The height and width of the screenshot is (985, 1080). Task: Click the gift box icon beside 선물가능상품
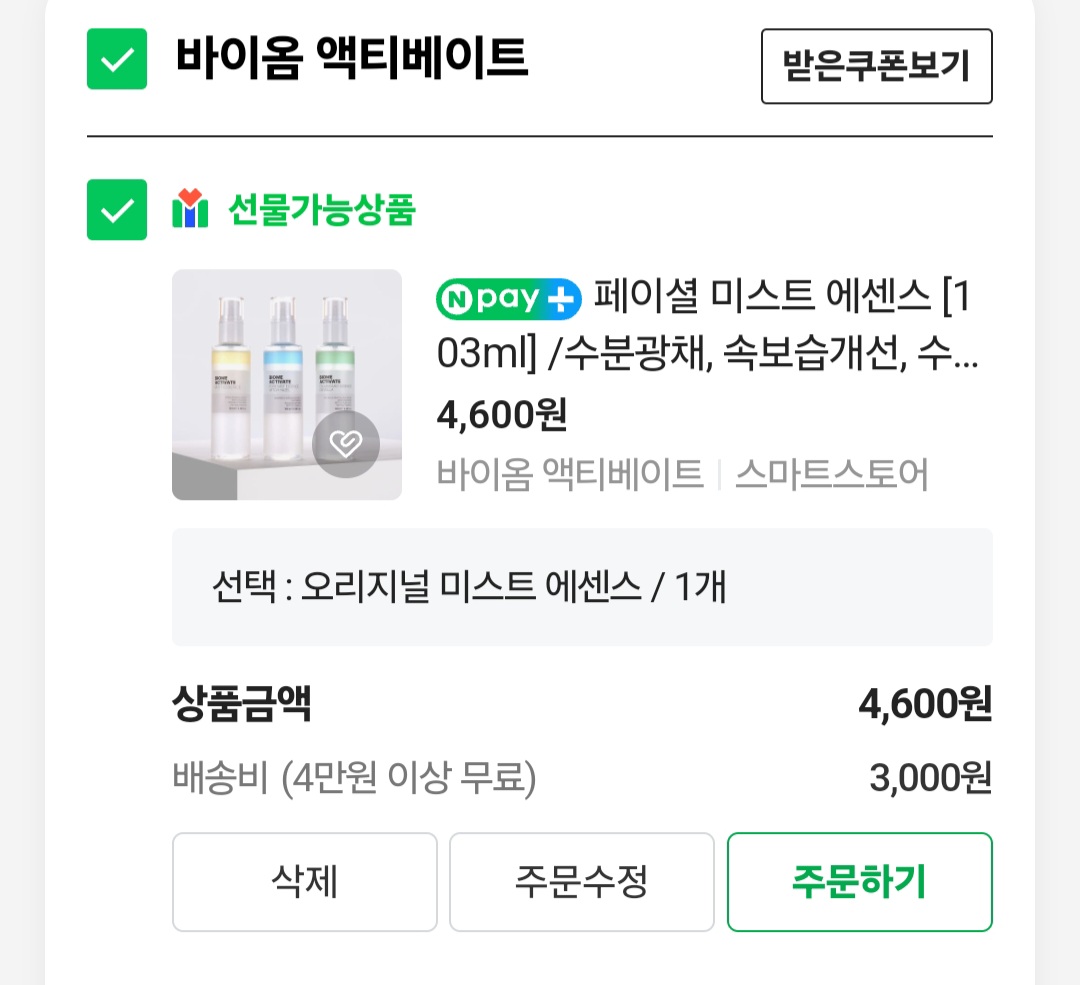point(190,209)
